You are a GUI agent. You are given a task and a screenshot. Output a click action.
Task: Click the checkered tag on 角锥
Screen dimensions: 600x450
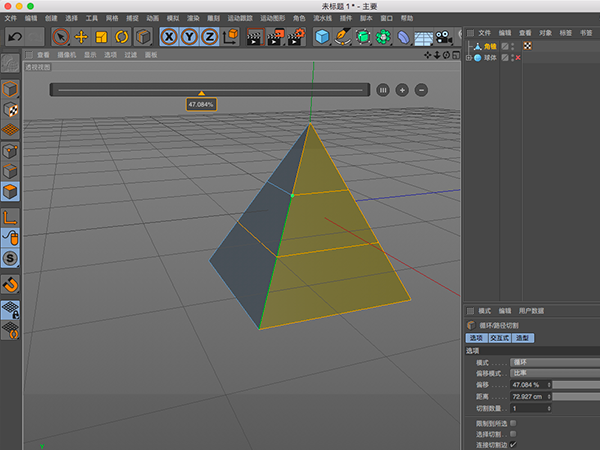[x=528, y=46]
